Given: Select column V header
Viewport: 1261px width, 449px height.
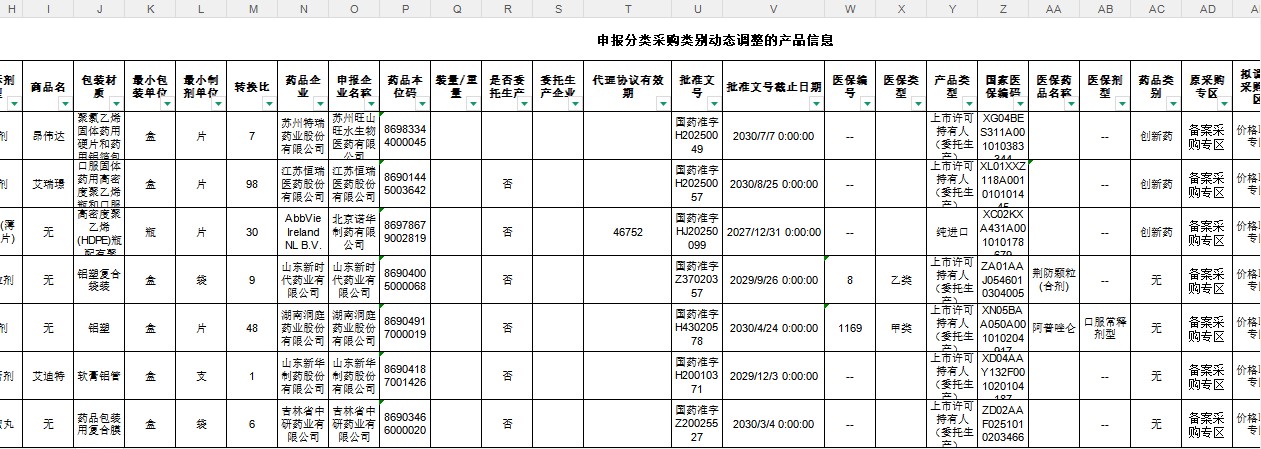Looking at the screenshot, I should [773, 8].
